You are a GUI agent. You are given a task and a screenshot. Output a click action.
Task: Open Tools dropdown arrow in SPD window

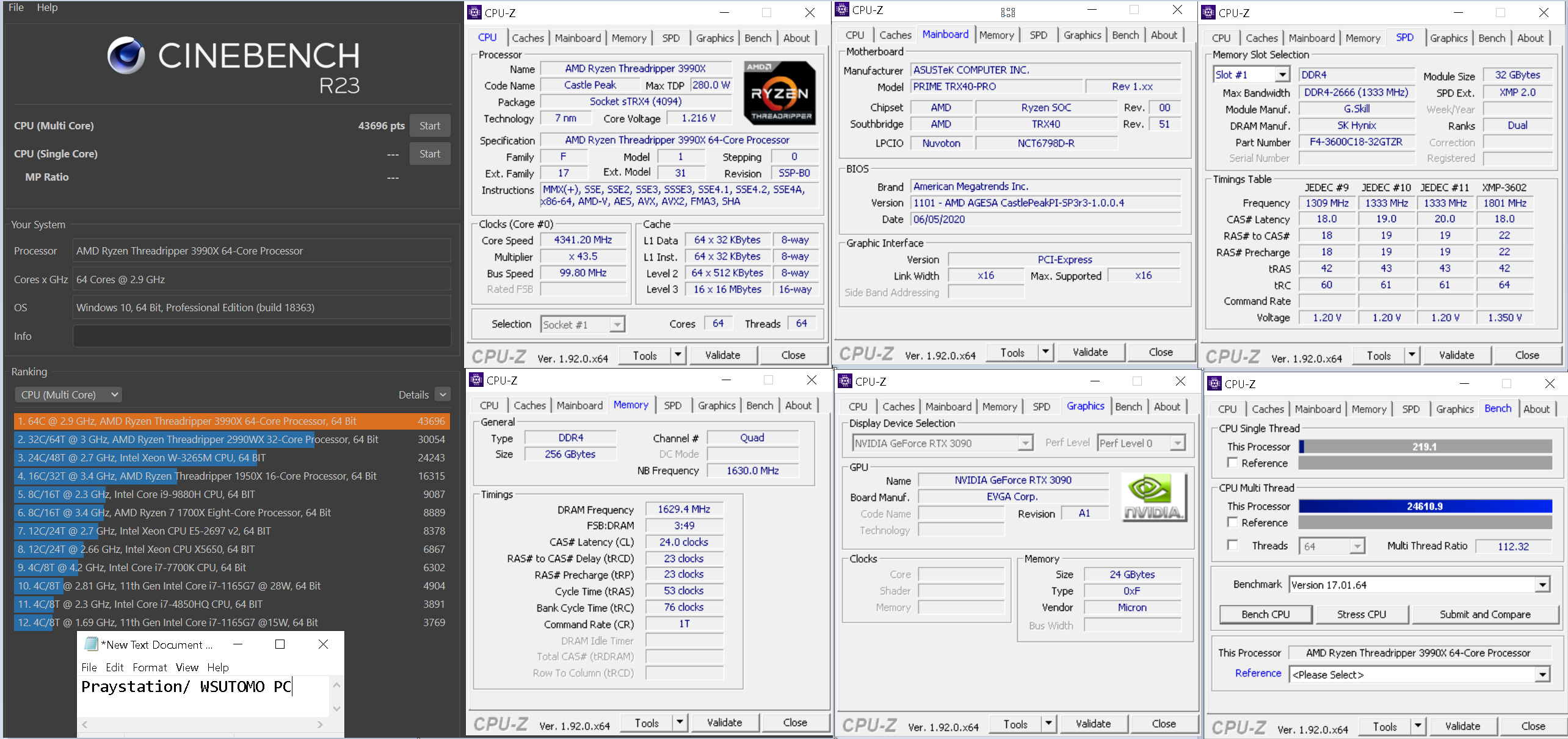[1412, 355]
